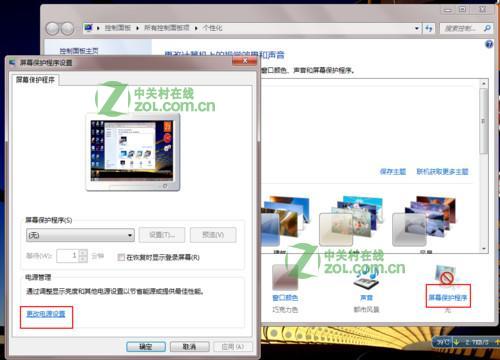The height and width of the screenshot is (360, 500).
Task: Click the Control Panel breadcrumb item
Action: [x=118, y=28]
